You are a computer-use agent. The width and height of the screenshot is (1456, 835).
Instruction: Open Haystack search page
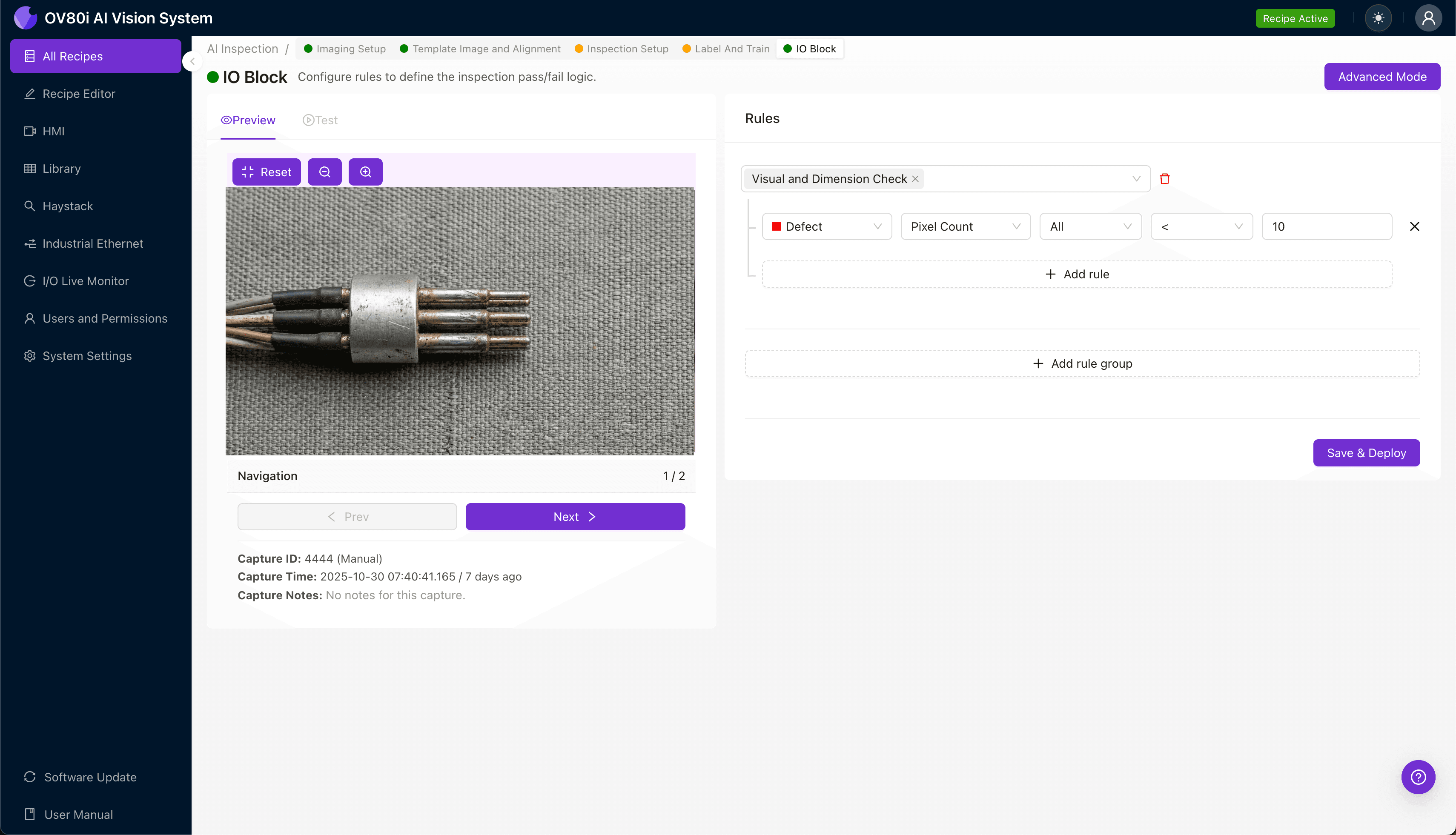96,206
